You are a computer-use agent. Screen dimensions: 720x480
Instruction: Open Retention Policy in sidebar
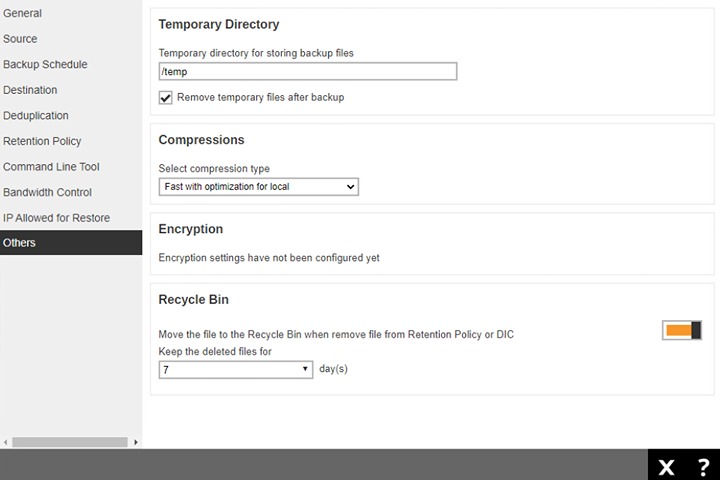pos(42,141)
